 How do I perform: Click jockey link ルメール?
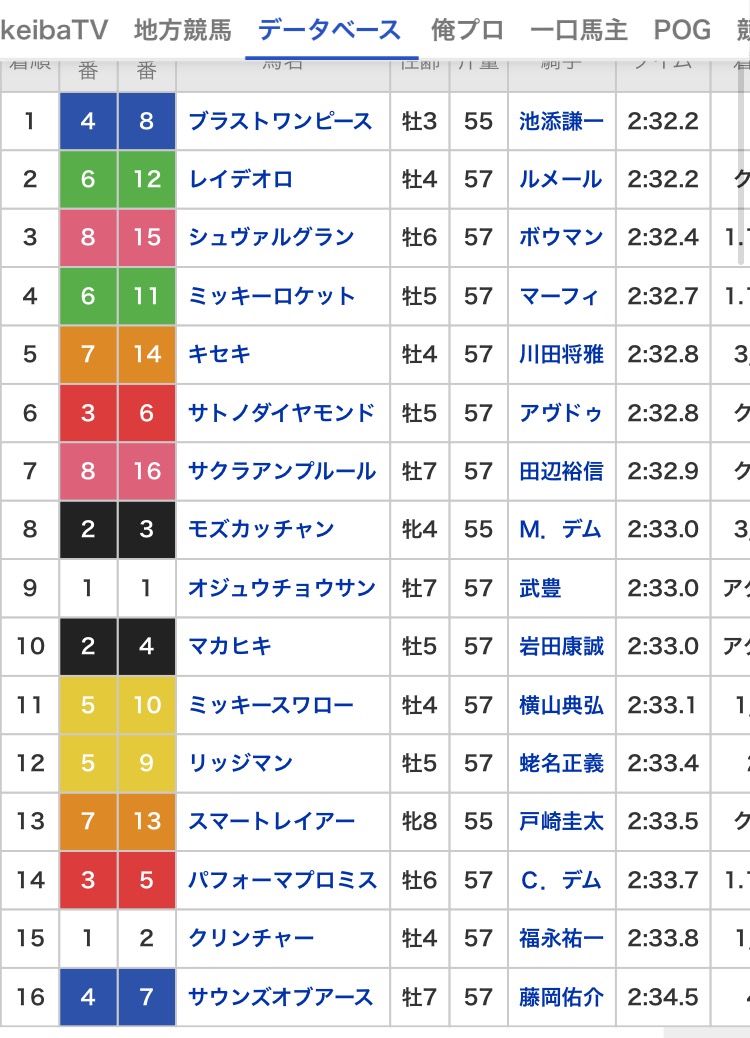560,179
